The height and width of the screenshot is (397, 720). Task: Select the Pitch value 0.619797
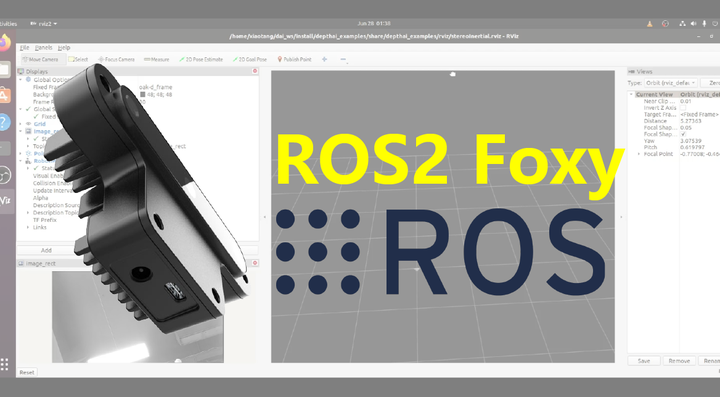693,147
